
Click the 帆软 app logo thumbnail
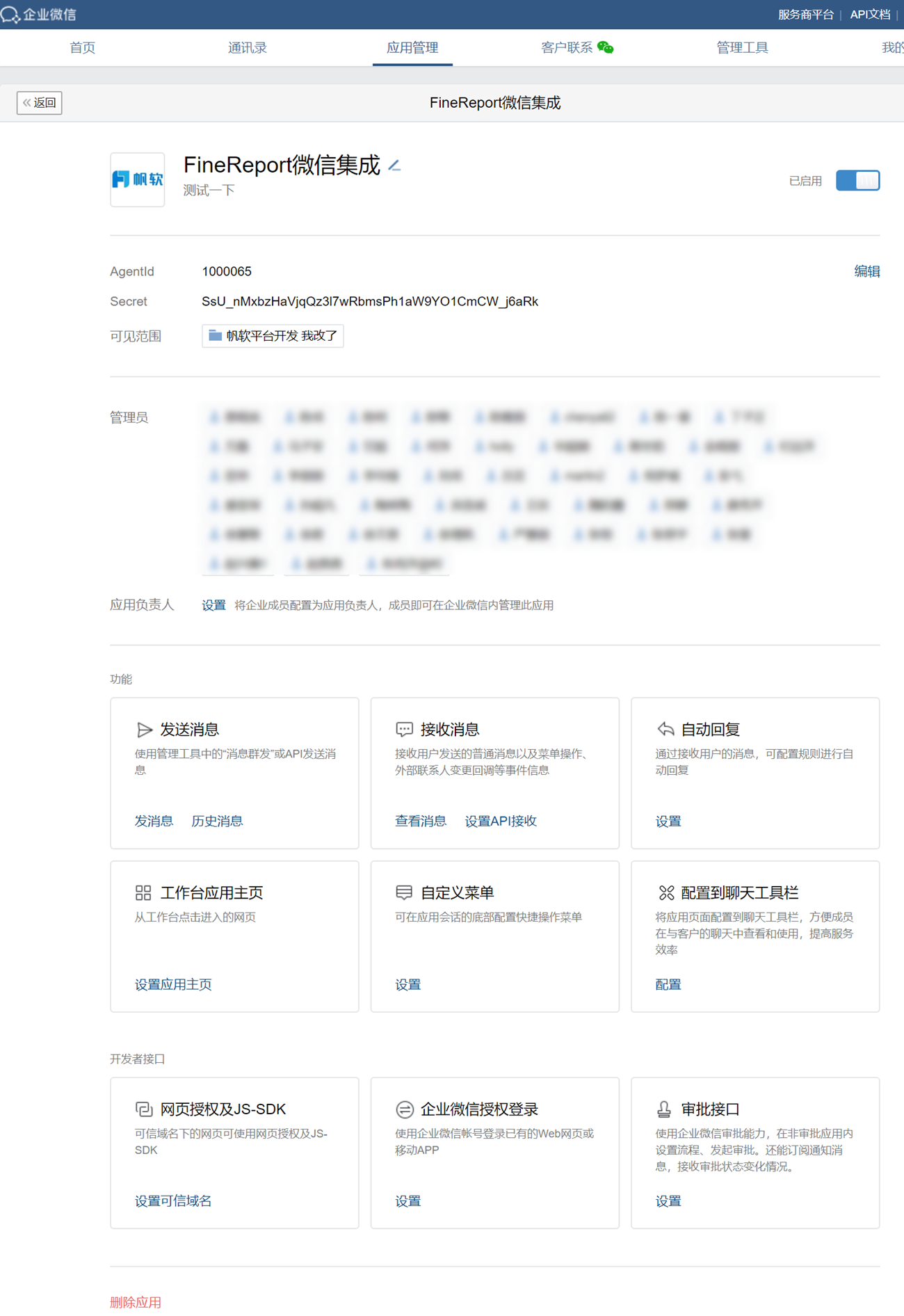click(x=138, y=179)
